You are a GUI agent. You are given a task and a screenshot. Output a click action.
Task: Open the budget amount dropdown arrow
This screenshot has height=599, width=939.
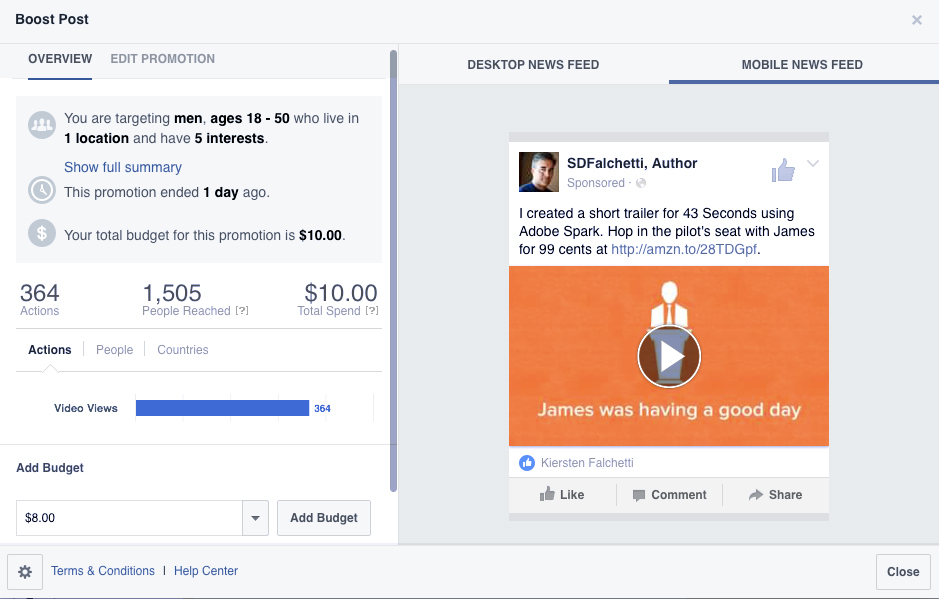point(255,518)
